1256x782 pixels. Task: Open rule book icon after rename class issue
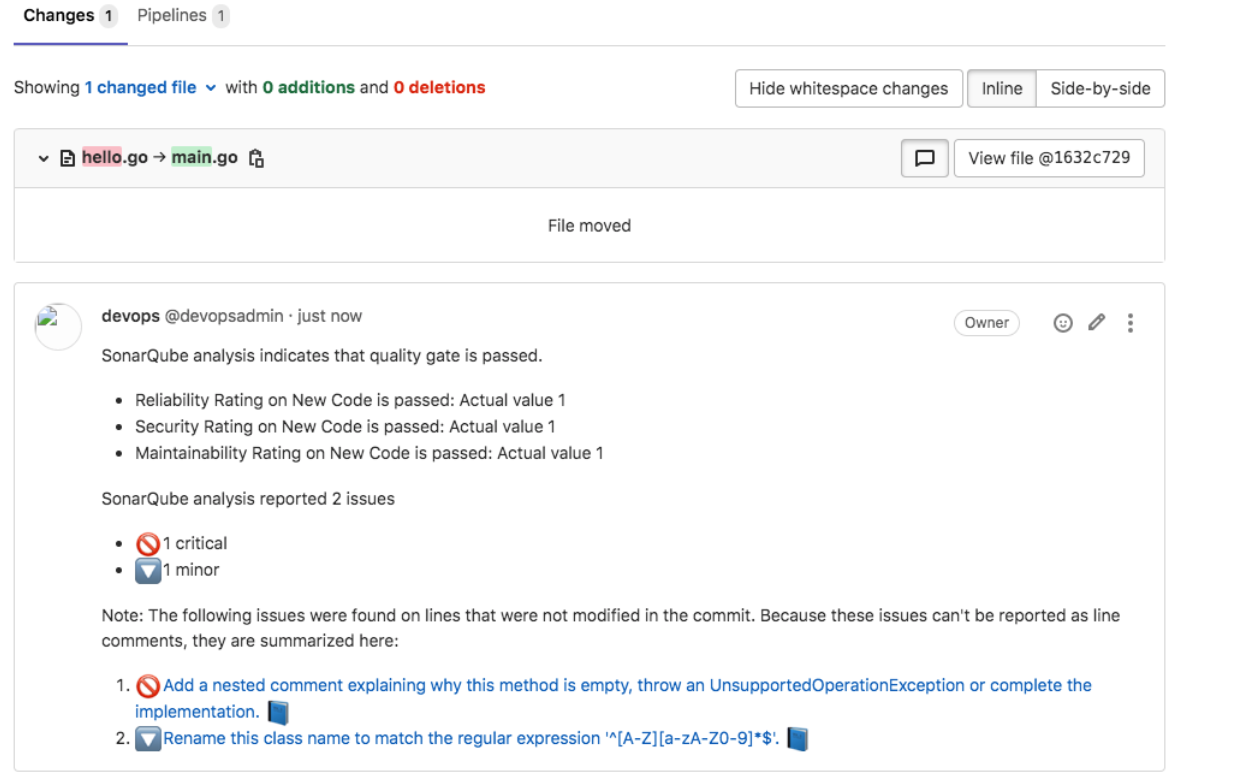click(797, 739)
